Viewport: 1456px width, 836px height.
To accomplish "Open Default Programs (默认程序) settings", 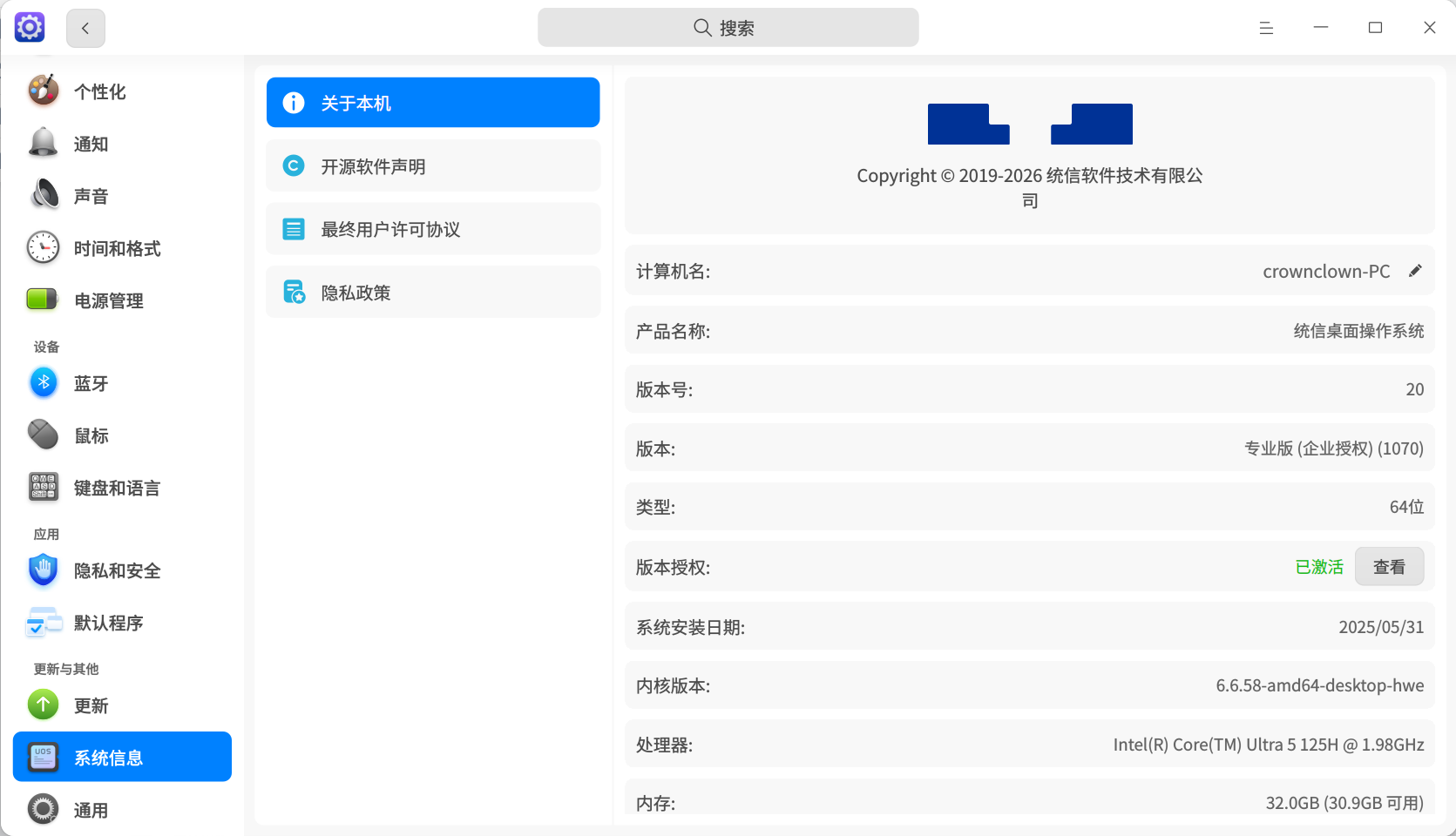I will click(x=122, y=623).
